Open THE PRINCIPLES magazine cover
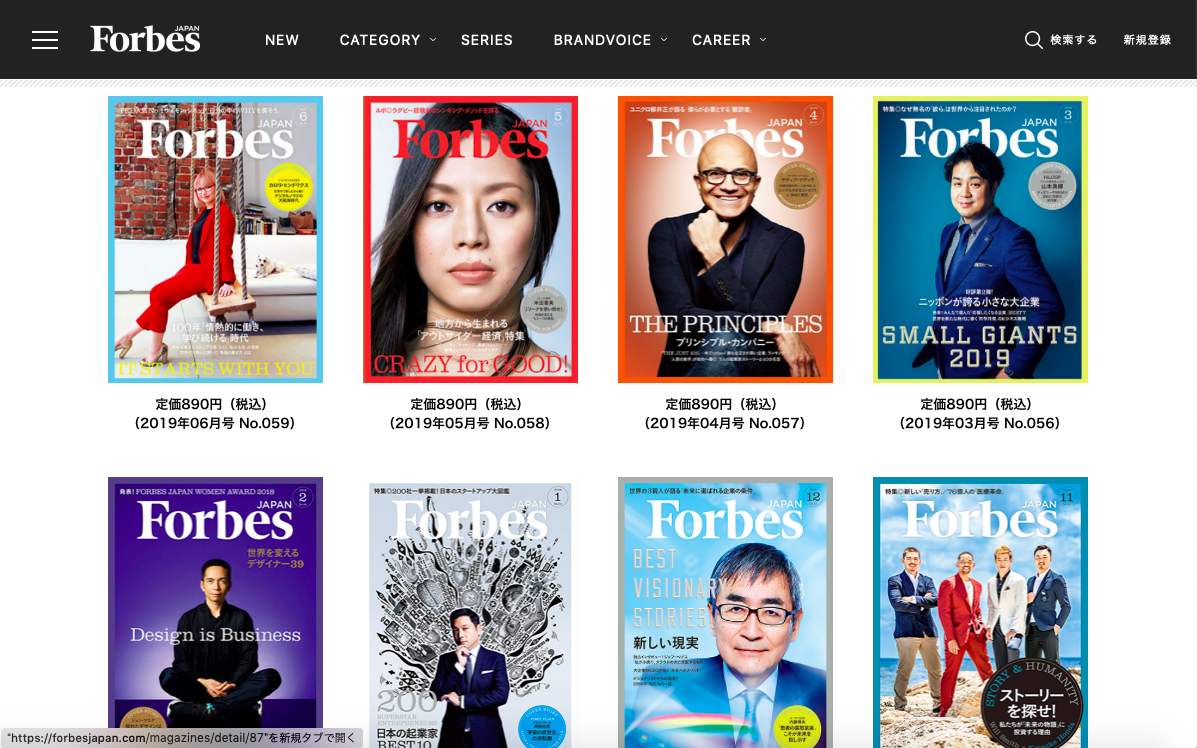This screenshot has width=1197, height=748. pos(725,239)
